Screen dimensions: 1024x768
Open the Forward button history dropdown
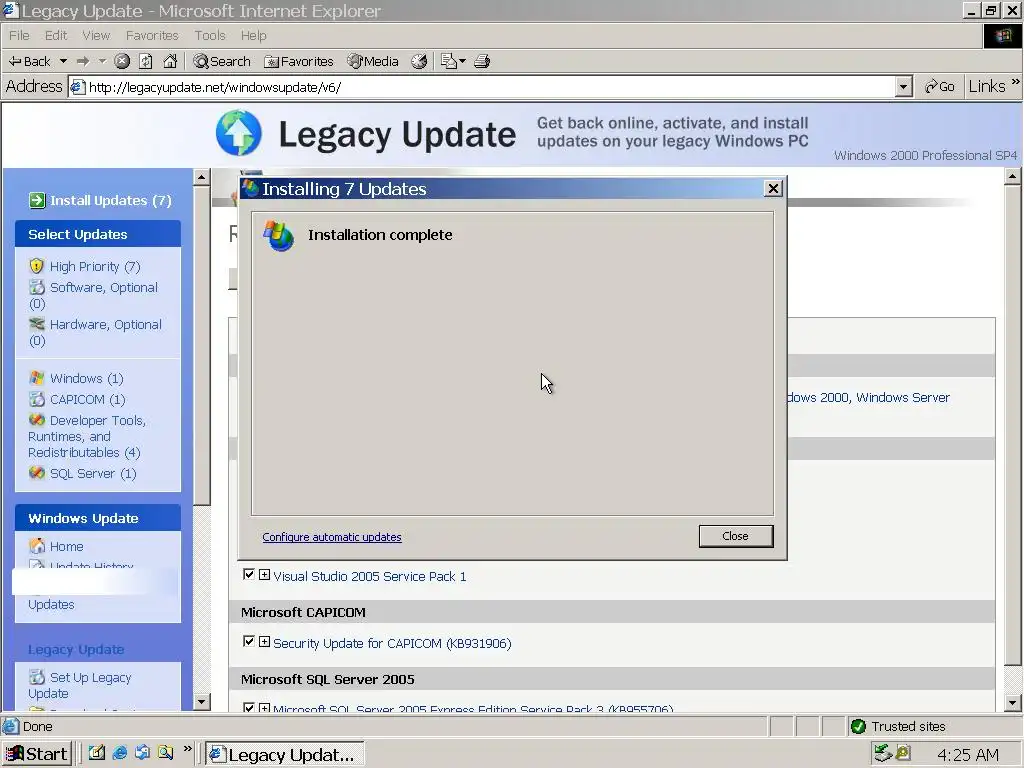pos(102,61)
